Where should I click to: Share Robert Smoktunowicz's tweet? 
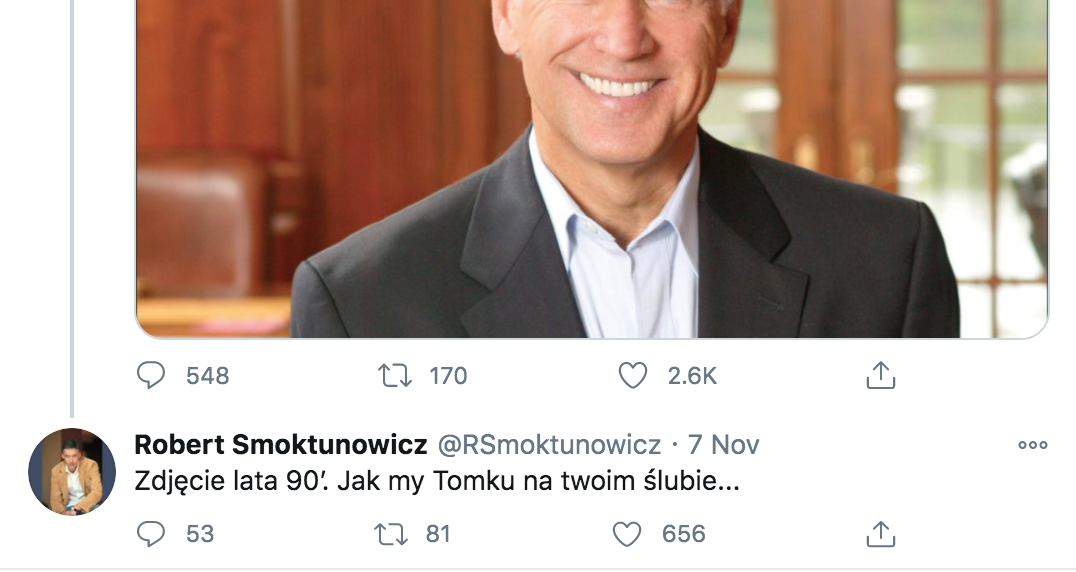tap(881, 534)
